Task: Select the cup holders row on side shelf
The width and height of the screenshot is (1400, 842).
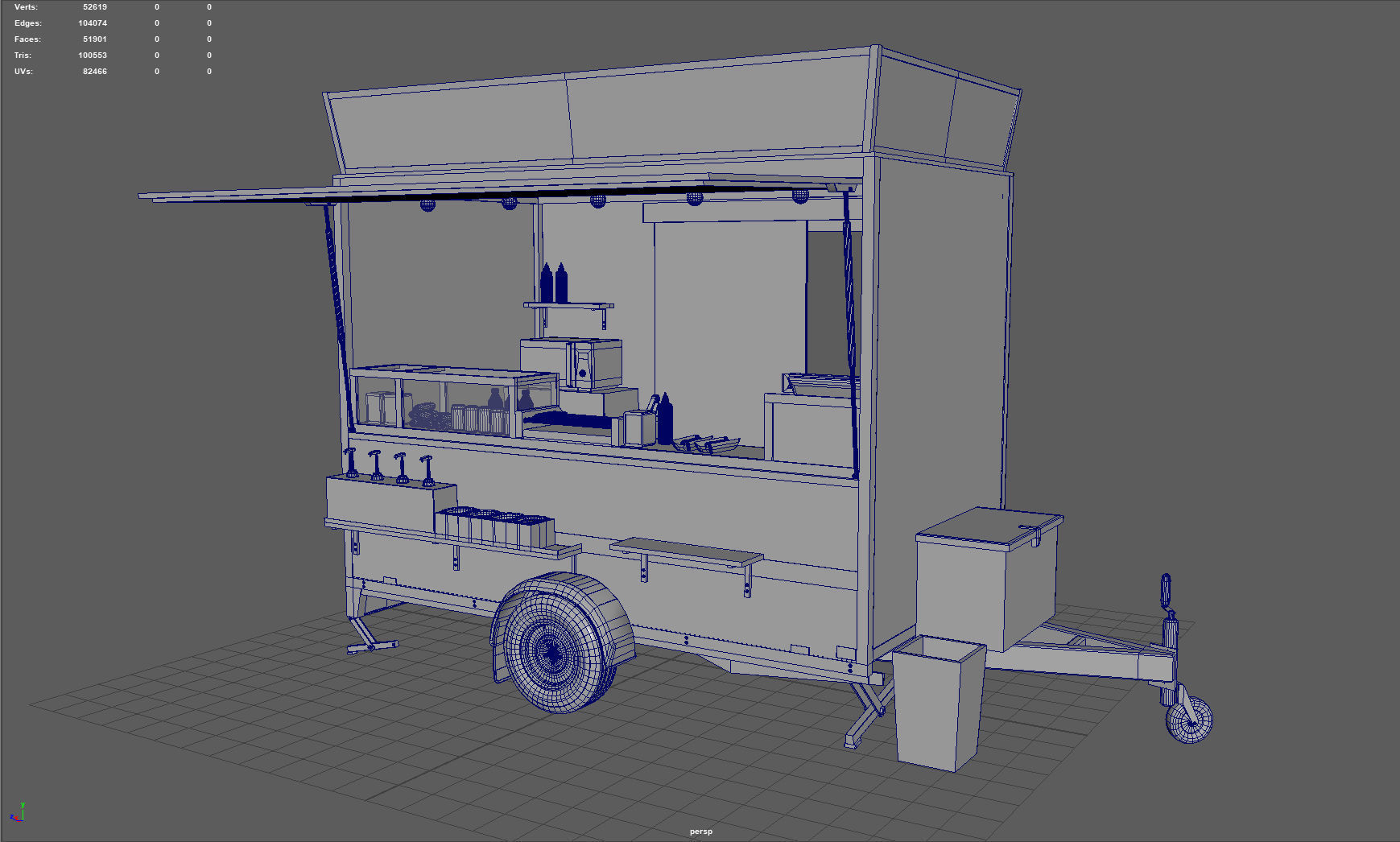Action: coord(494,527)
